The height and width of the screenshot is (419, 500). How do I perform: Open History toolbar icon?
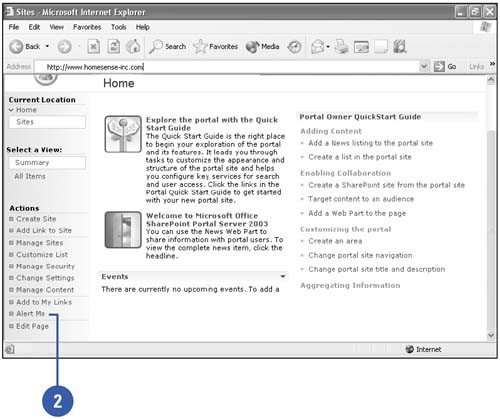(295, 47)
